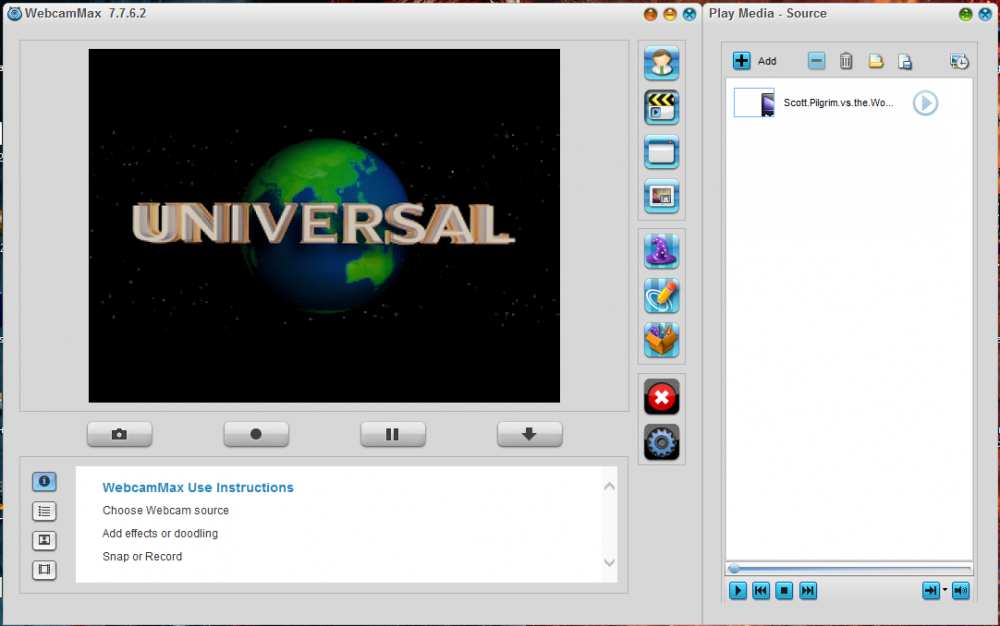Click the Add label in playlist toolbar
Screen dimensions: 1000x626
[x=767, y=61]
